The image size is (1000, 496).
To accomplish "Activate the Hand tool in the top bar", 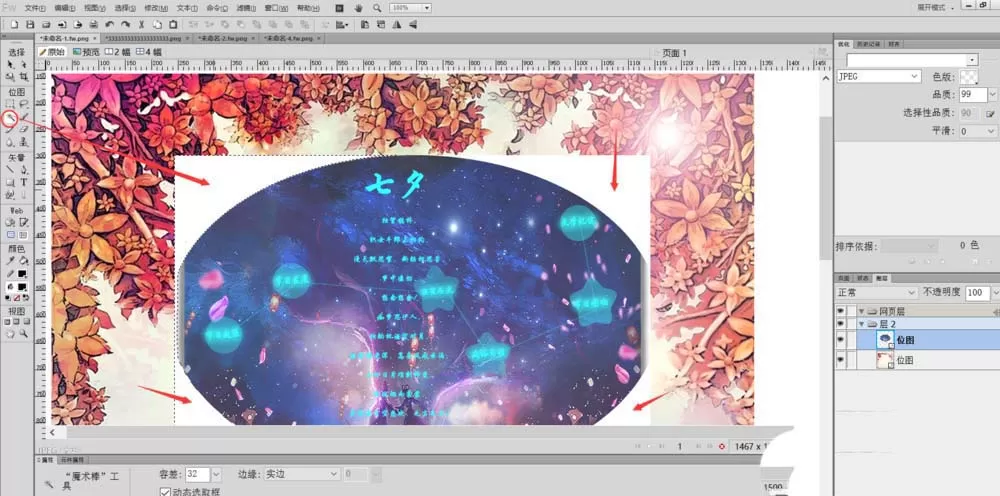I will click(x=358, y=8).
